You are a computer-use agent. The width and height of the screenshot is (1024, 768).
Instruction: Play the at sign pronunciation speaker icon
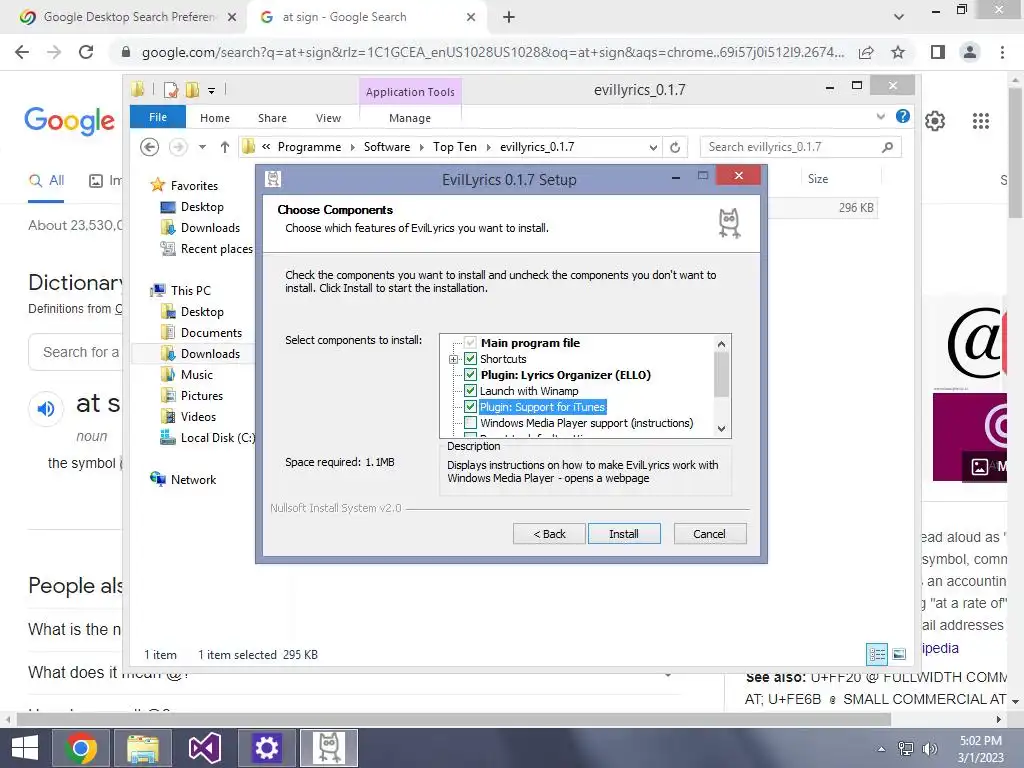click(x=46, y=409)
